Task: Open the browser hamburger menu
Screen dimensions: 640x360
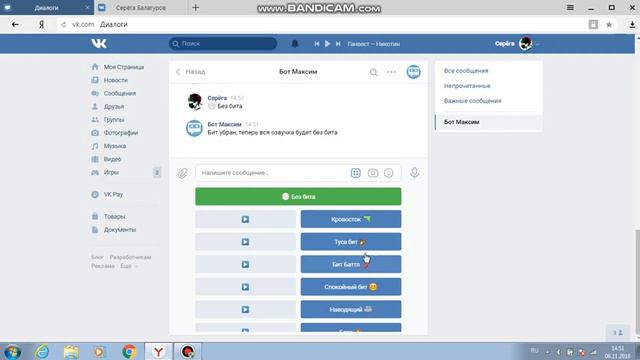Action: click(x=570, y=7)
